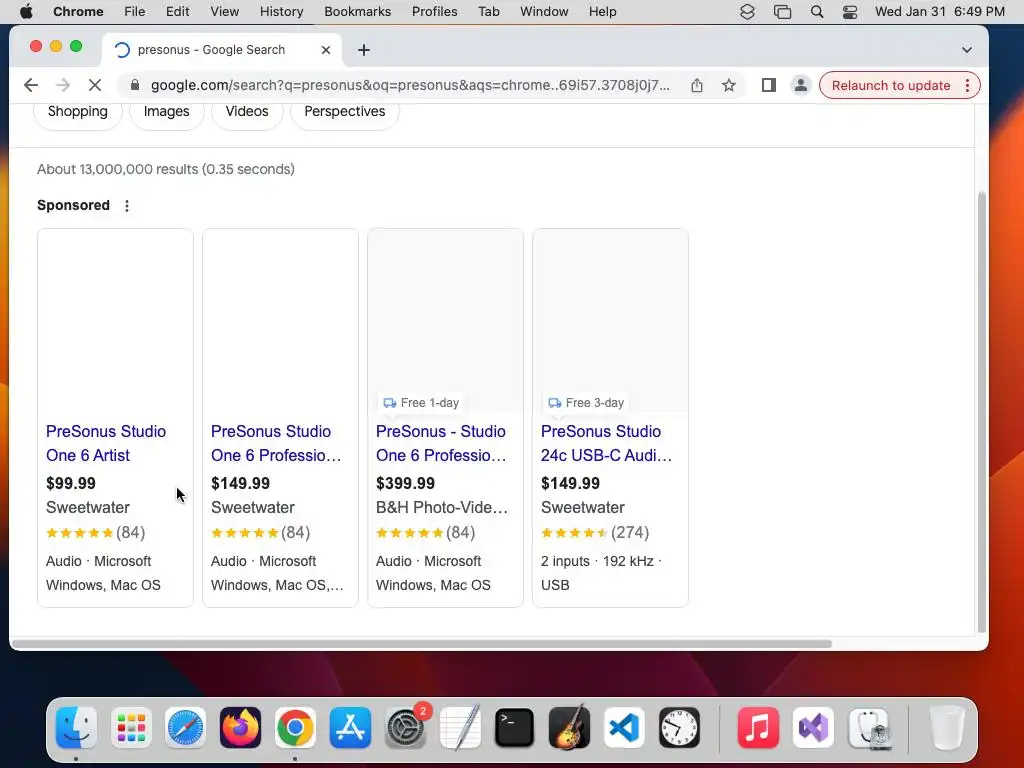Open the History menu

281,12
